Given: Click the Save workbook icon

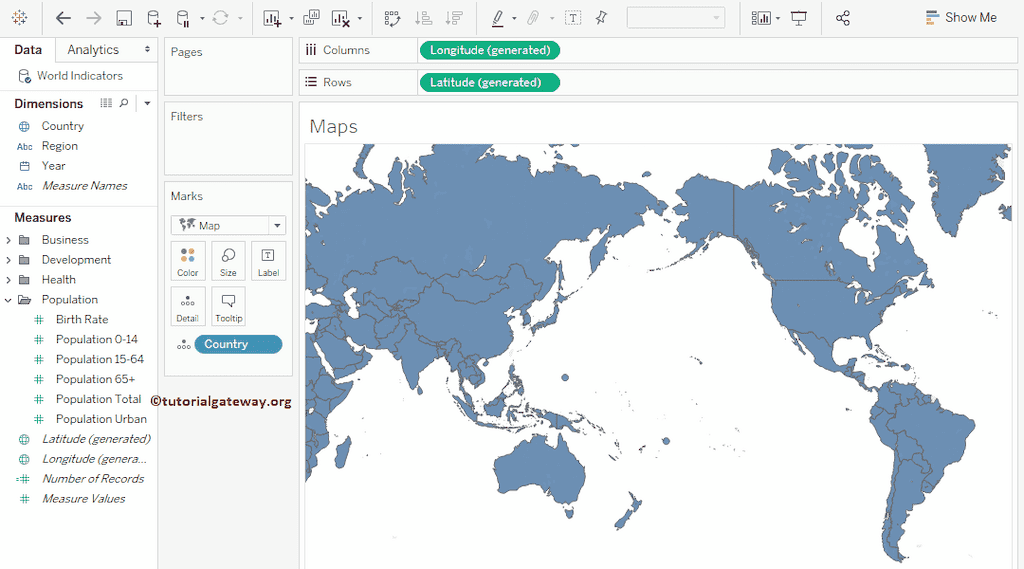Looking at the screenshot, I should point(123,18).
